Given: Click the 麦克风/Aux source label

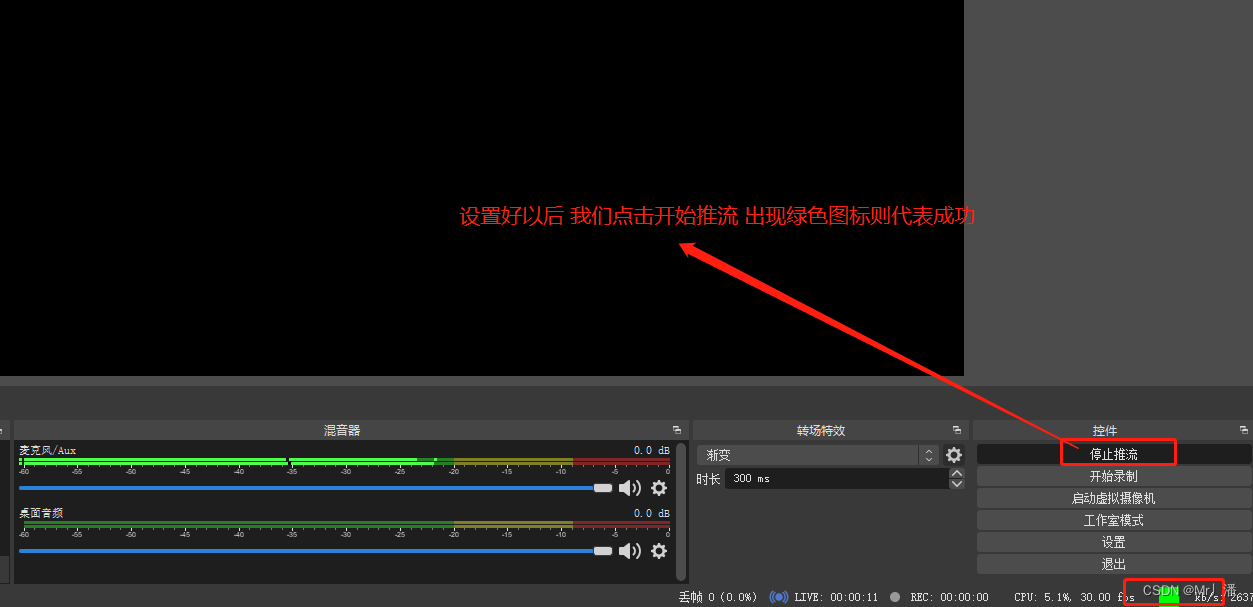Looking at the screenshot, I should tap(47, 450).
